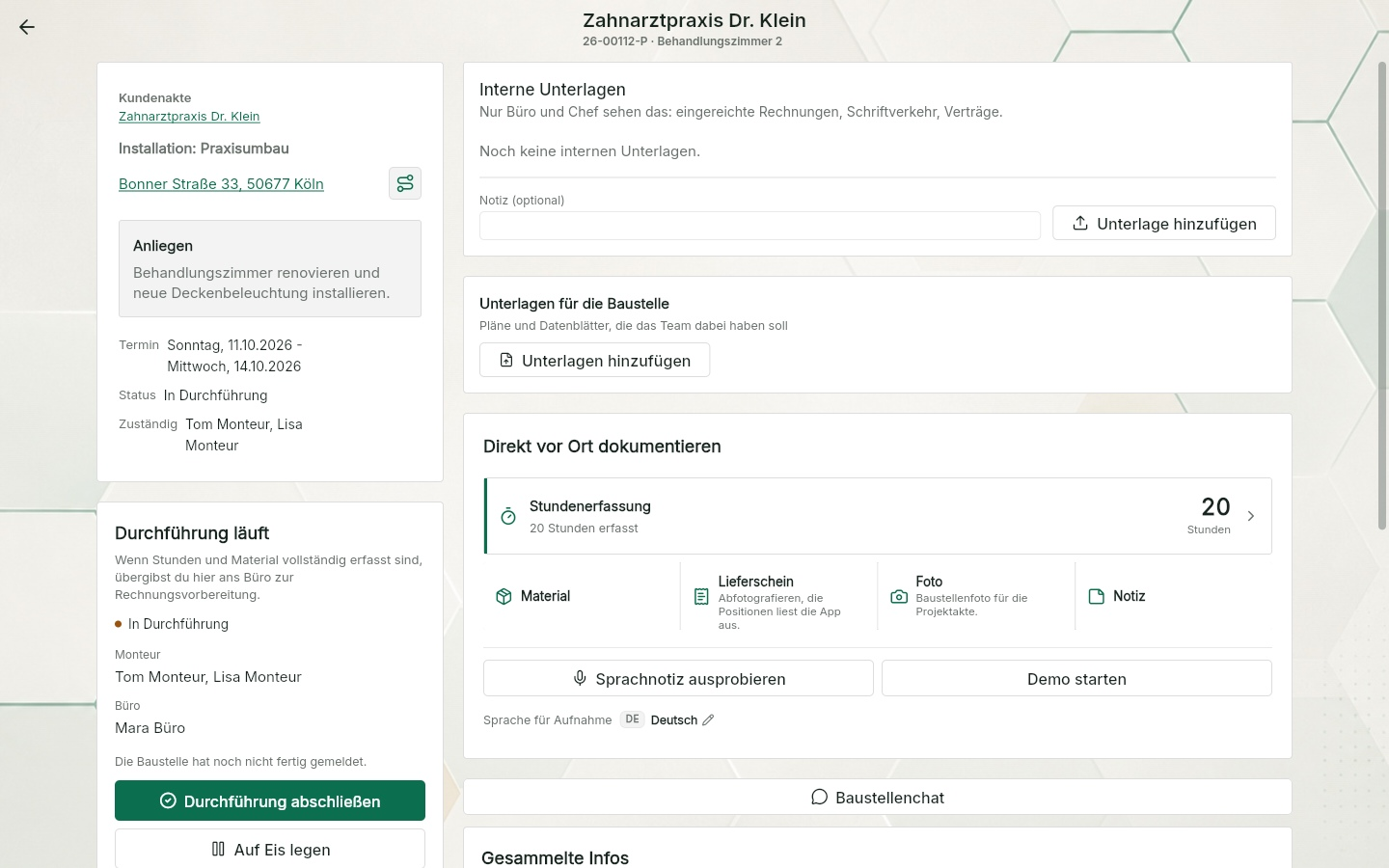Screen dimensions: 1389x868
Task: Go back using the arrow icon
Action: [x=27, y=27]
